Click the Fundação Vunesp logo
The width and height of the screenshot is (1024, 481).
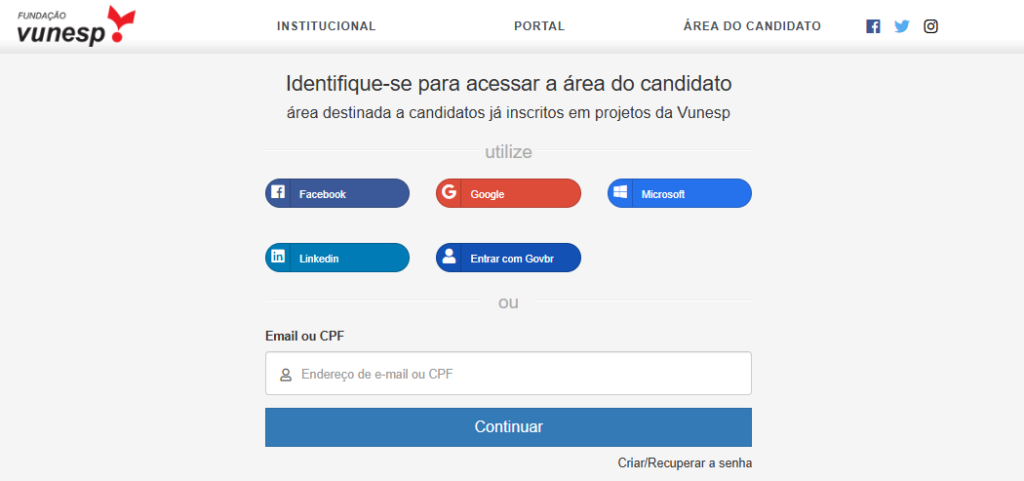pyautogui.click(x=76, y=26)
